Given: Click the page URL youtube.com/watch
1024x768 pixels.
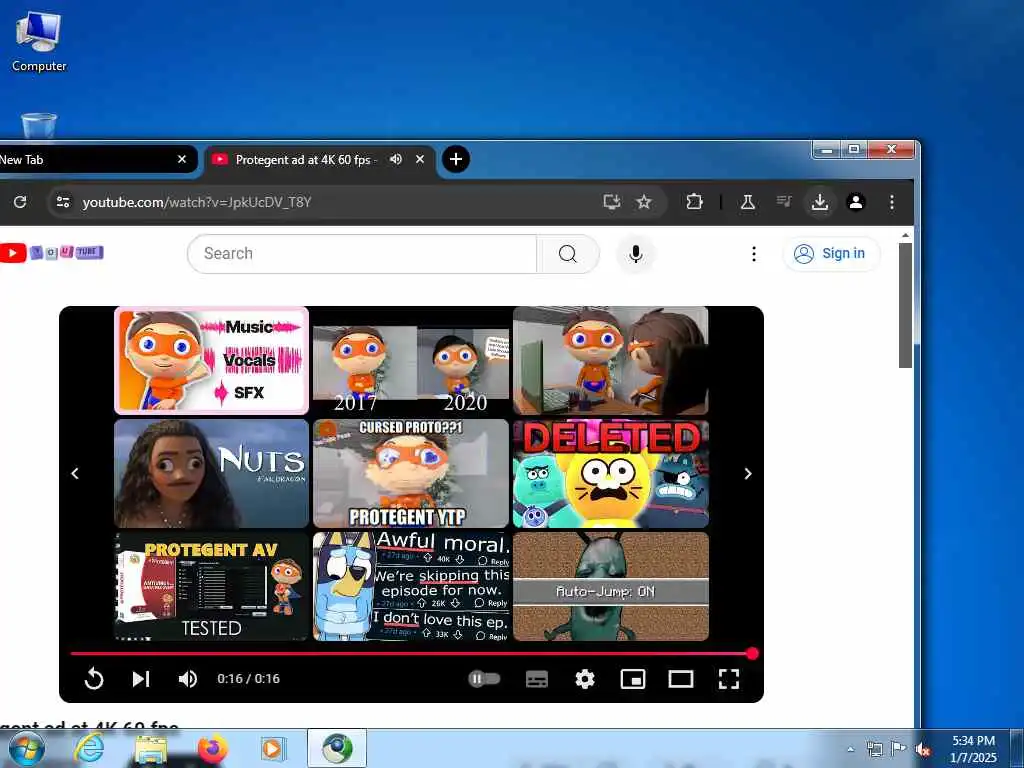Looking at the screenshot, I should [x=197, y=202].
